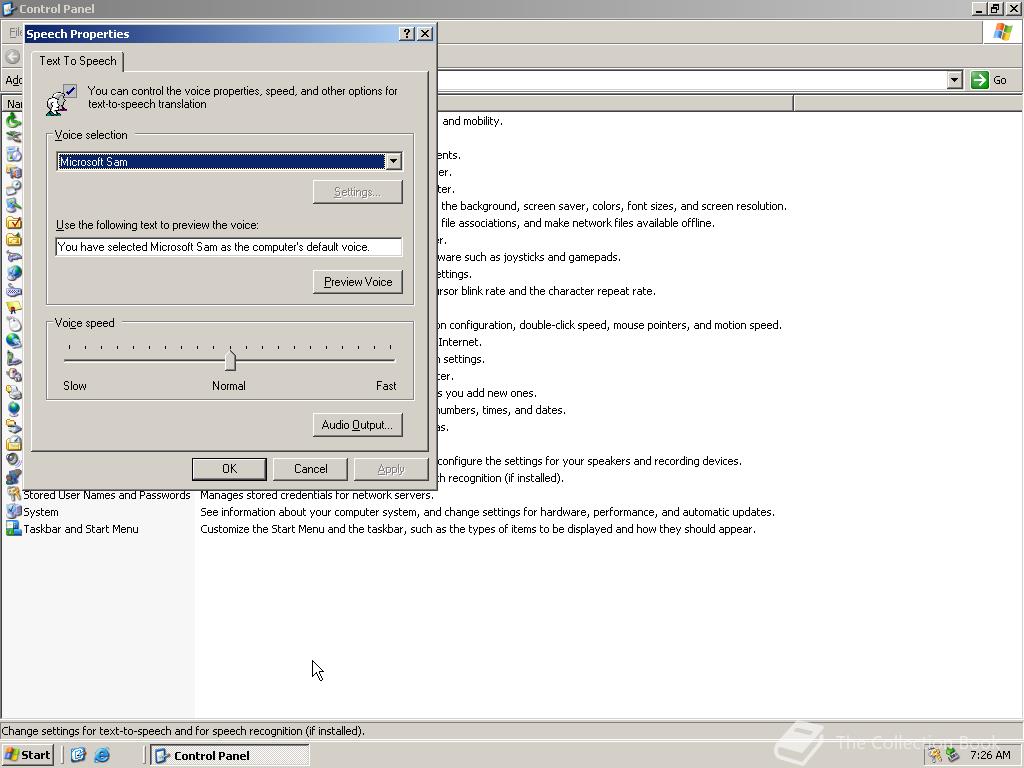Click the Control Panel taskbar button
This screenshot has width=1024, height=768.
pyautogui.click(x=229, y=755)
